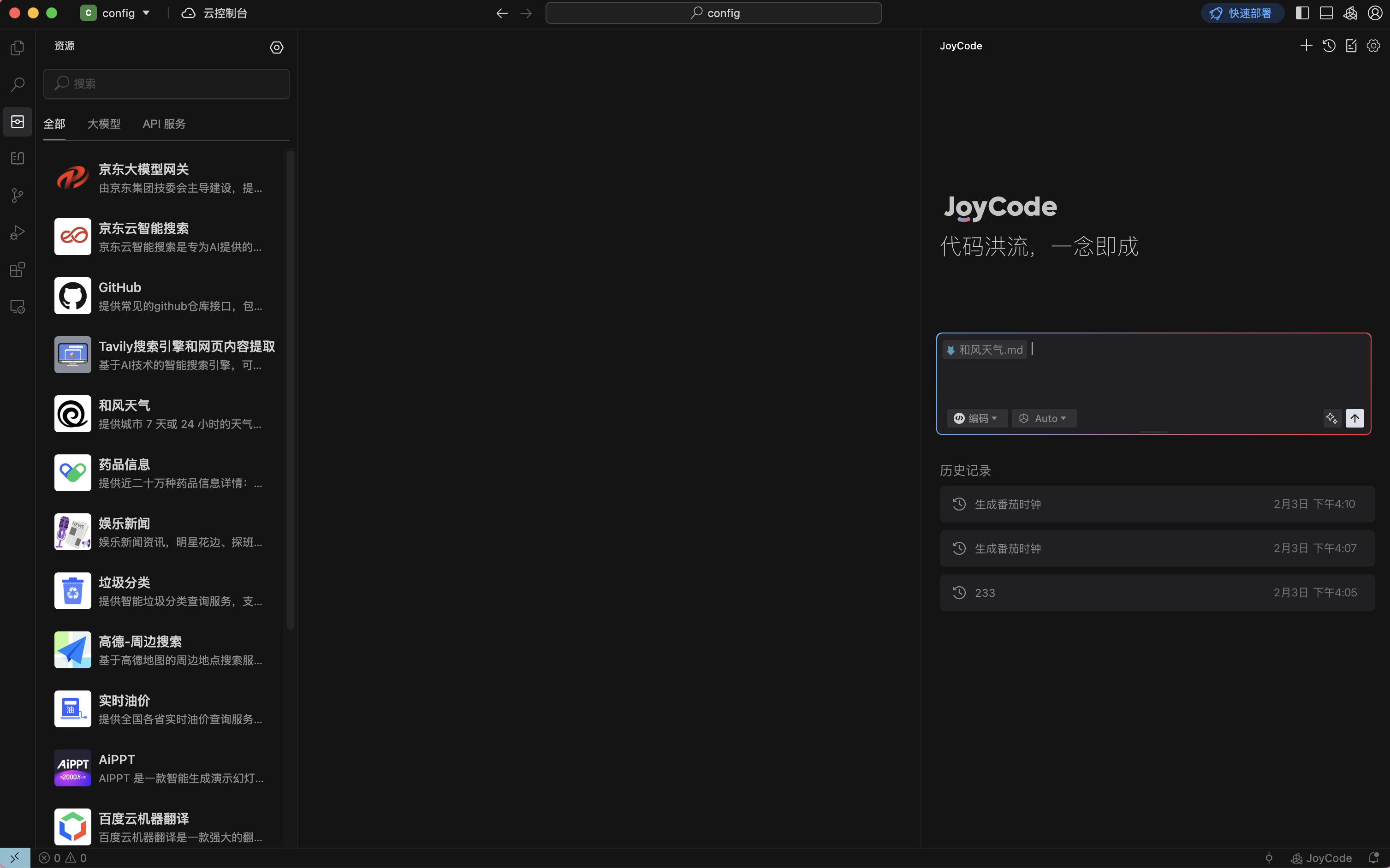Click the prompt enhance sparkle icon
Image resolution: width=1390 pixels, height=868 pixels.
[1331, 418]
